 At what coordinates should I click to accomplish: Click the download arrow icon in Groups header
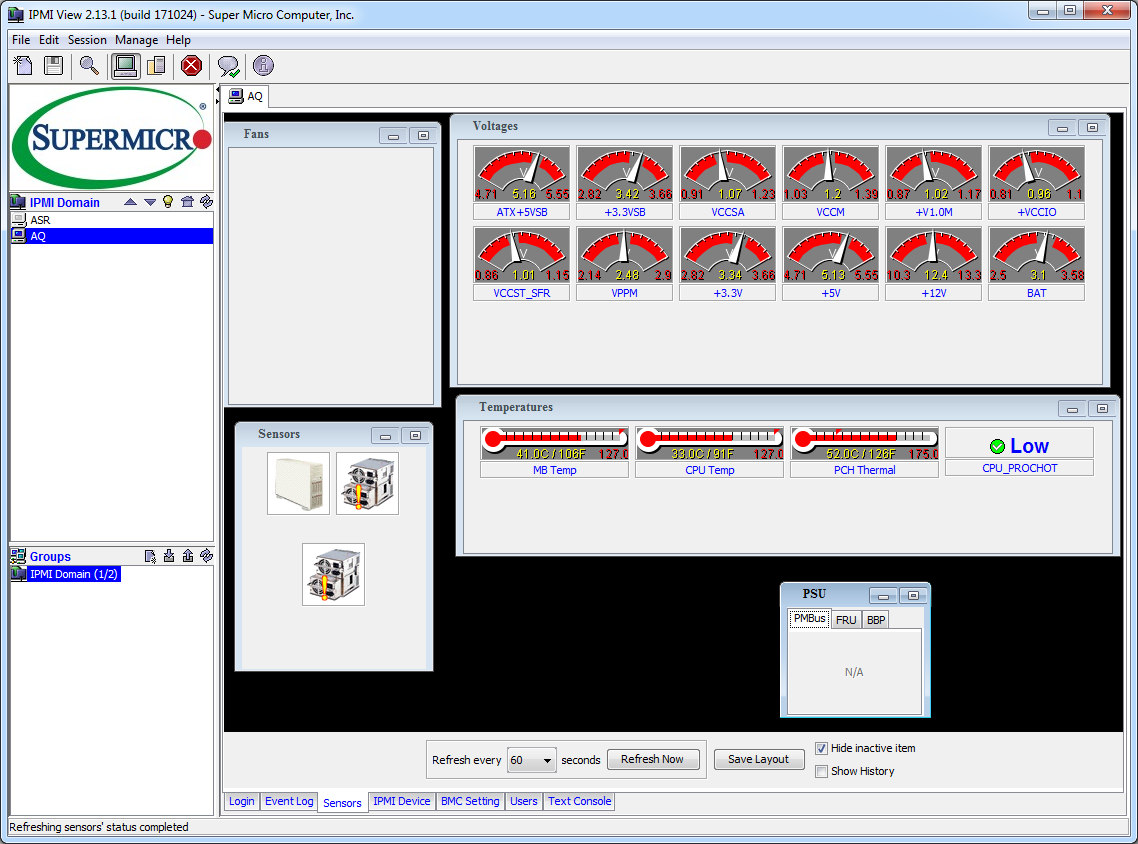click(169, 556)
